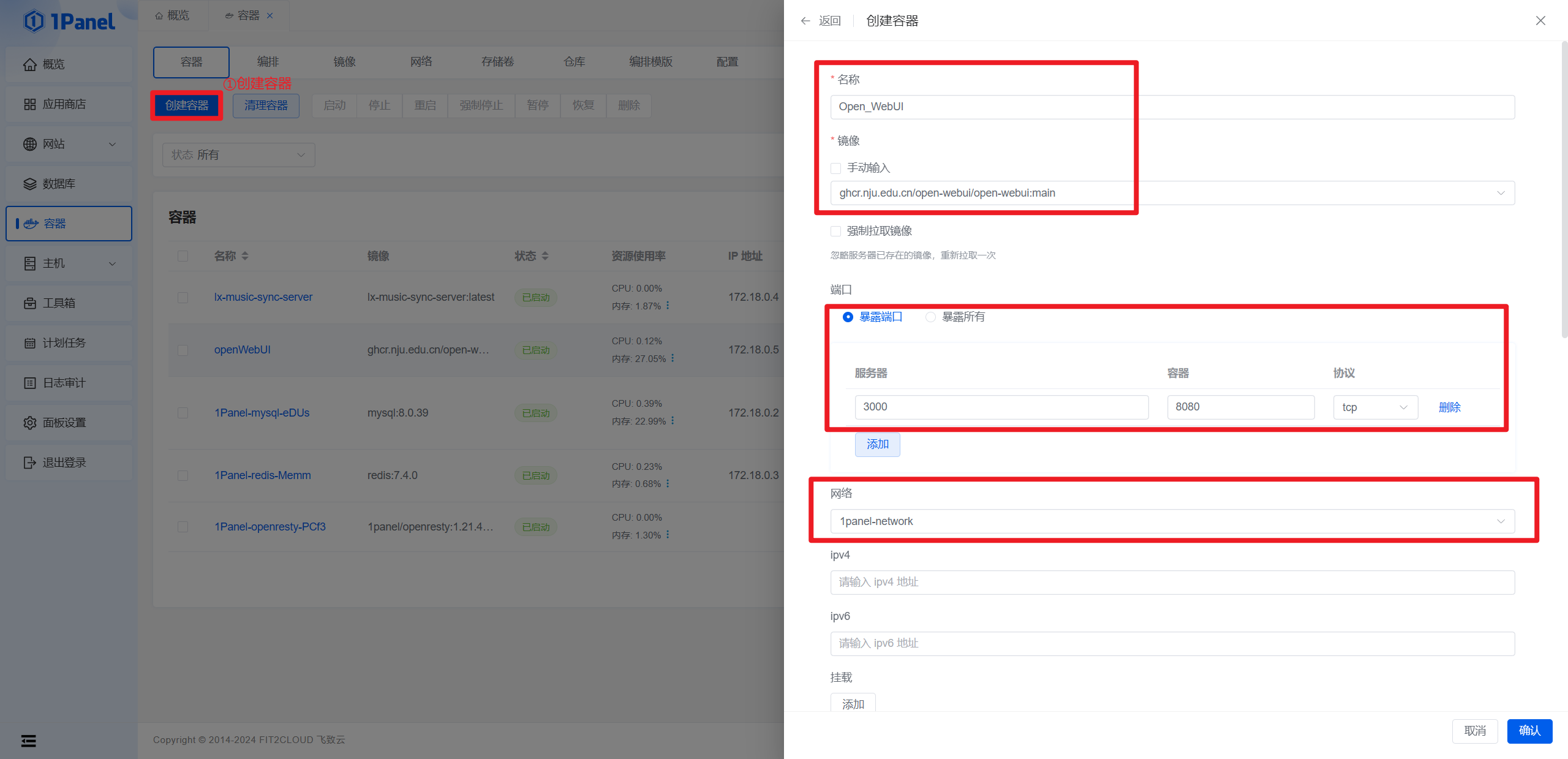The image size is (1568, 759).
Task: Click the 清理容器 button
Action: 266,105
